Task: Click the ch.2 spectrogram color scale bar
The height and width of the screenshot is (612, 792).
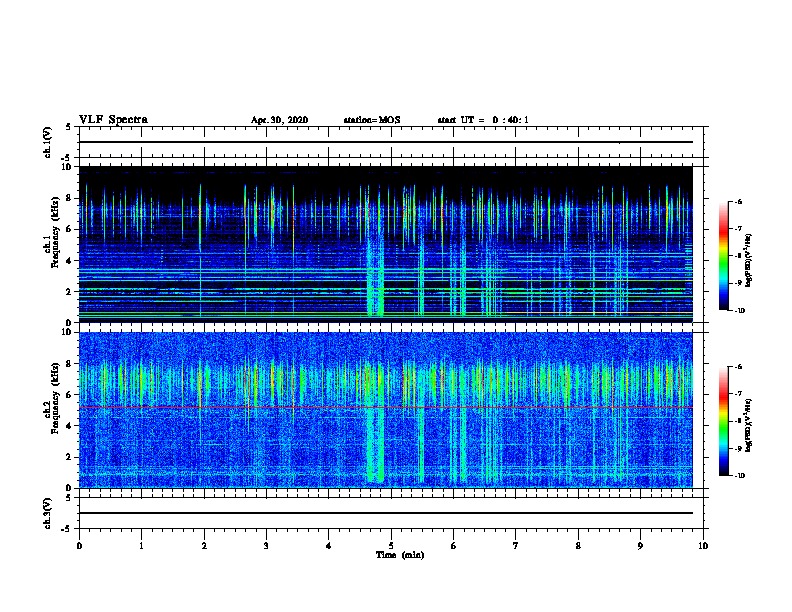Action: pyautogui.click(x=723, y=421)
